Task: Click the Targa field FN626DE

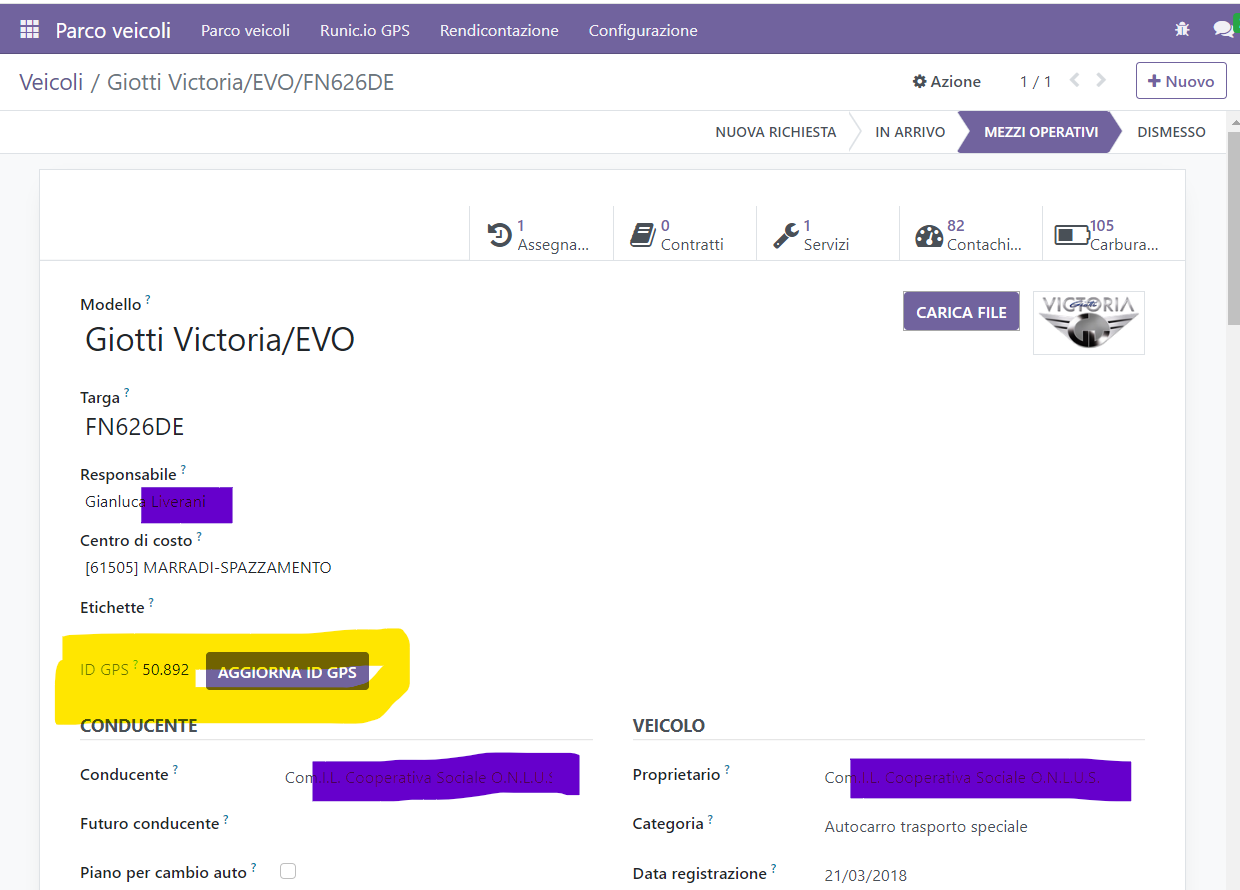Action: 135,427
